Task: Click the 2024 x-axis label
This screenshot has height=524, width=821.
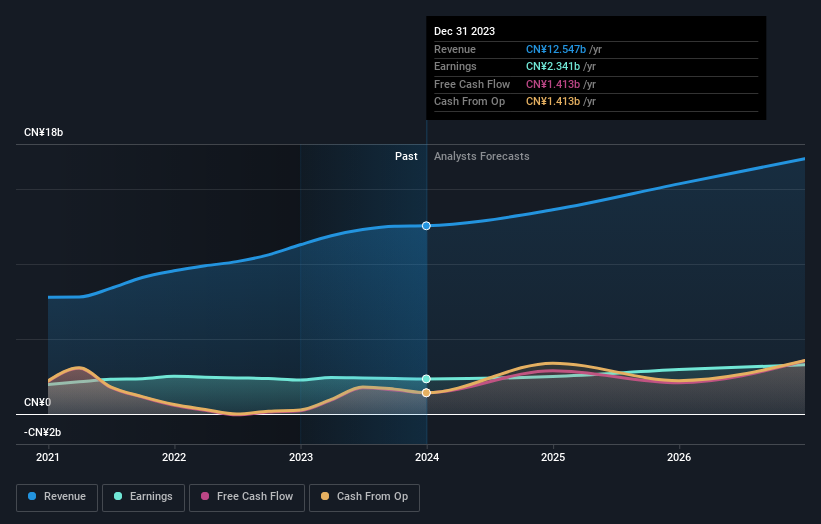Action: (x=427, y=457)
